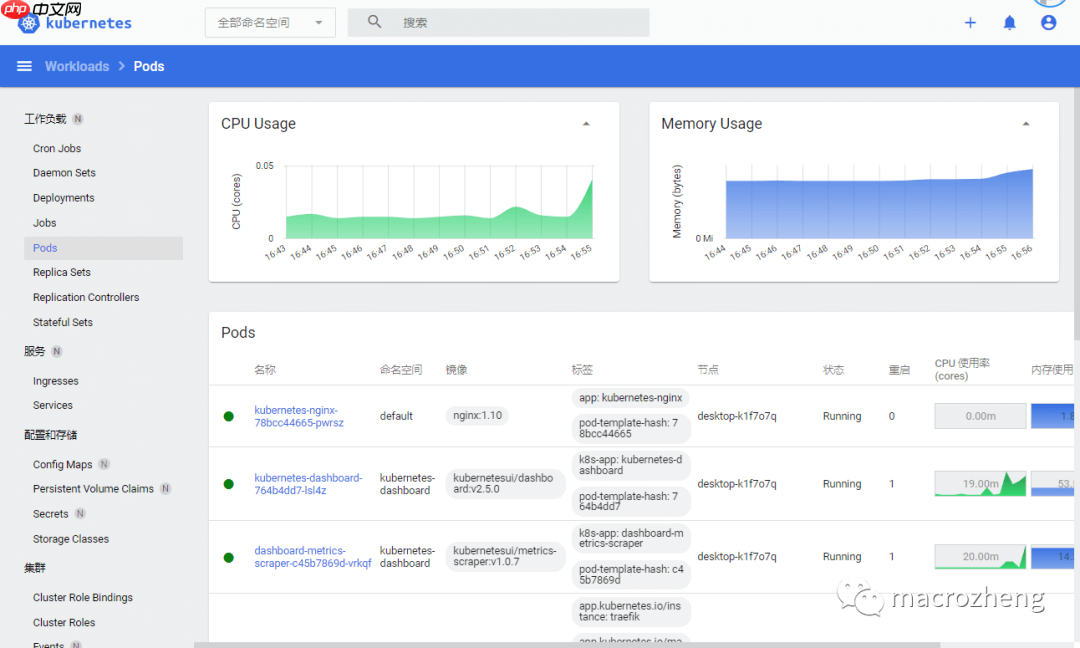Click the CPU usage bar of kubernetes-dashboard pod
The height and width of the screenshot is (648, 1080).
pos(980,484)
